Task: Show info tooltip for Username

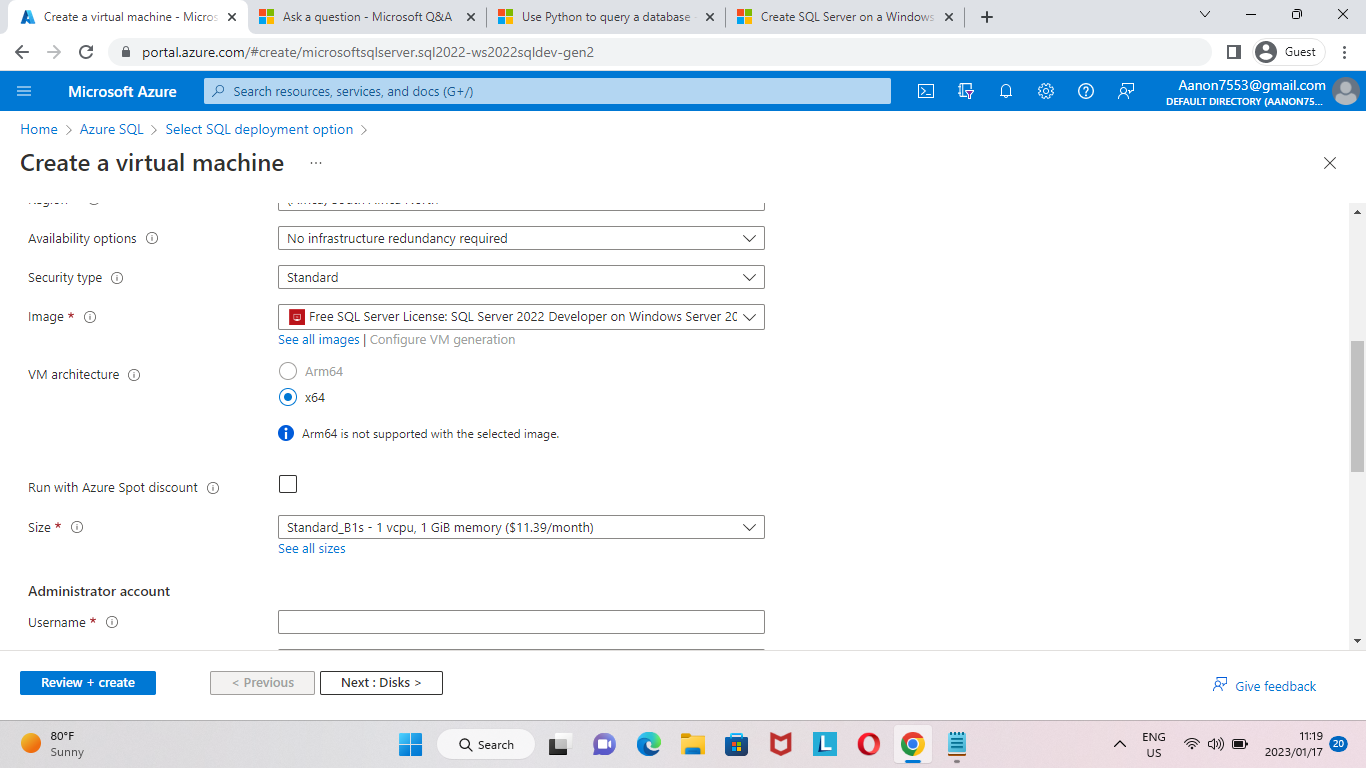Action: point(112,622)
